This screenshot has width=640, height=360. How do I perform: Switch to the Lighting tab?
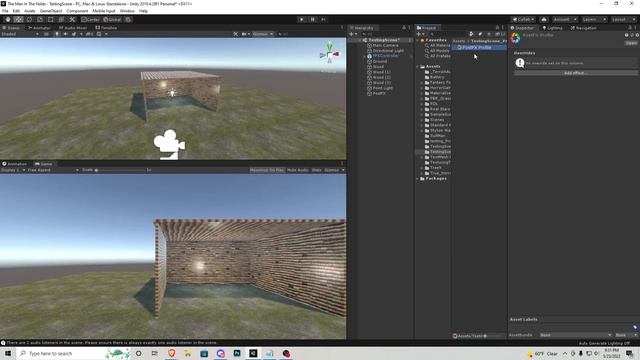point(552,28)
